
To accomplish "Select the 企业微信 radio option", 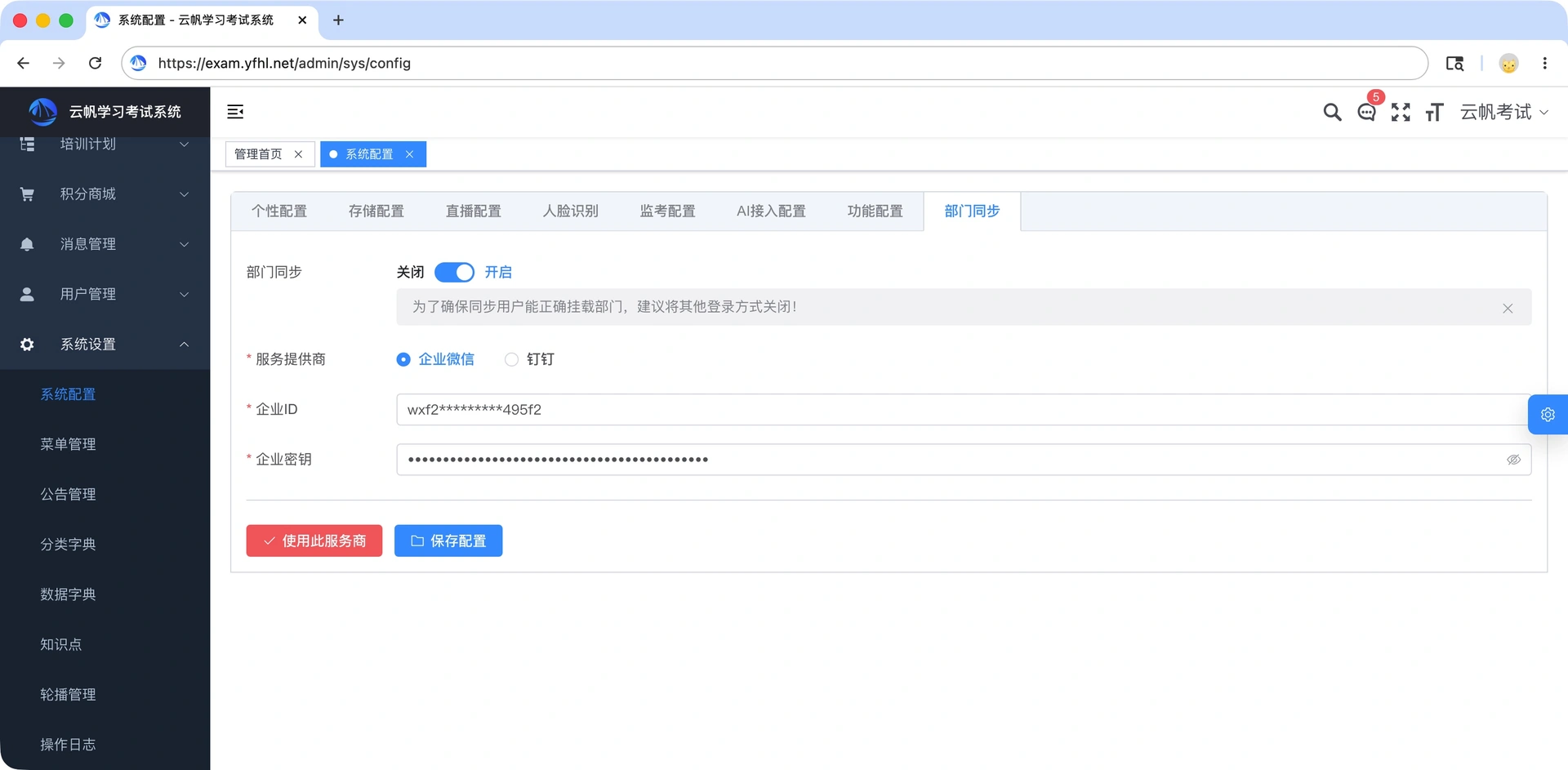I will coord(435,359).
